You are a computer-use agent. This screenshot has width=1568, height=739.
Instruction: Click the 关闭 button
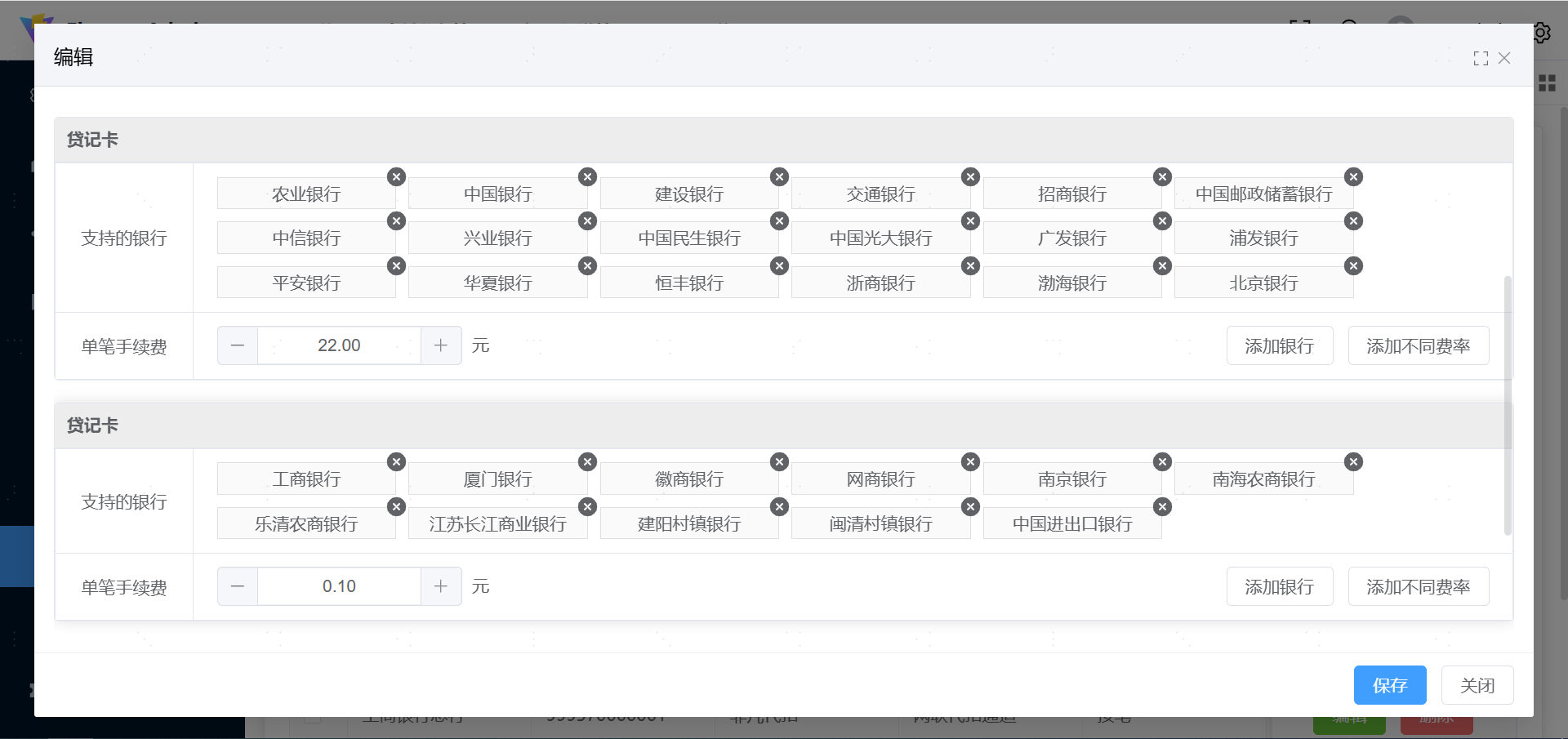coord(1477,685)
